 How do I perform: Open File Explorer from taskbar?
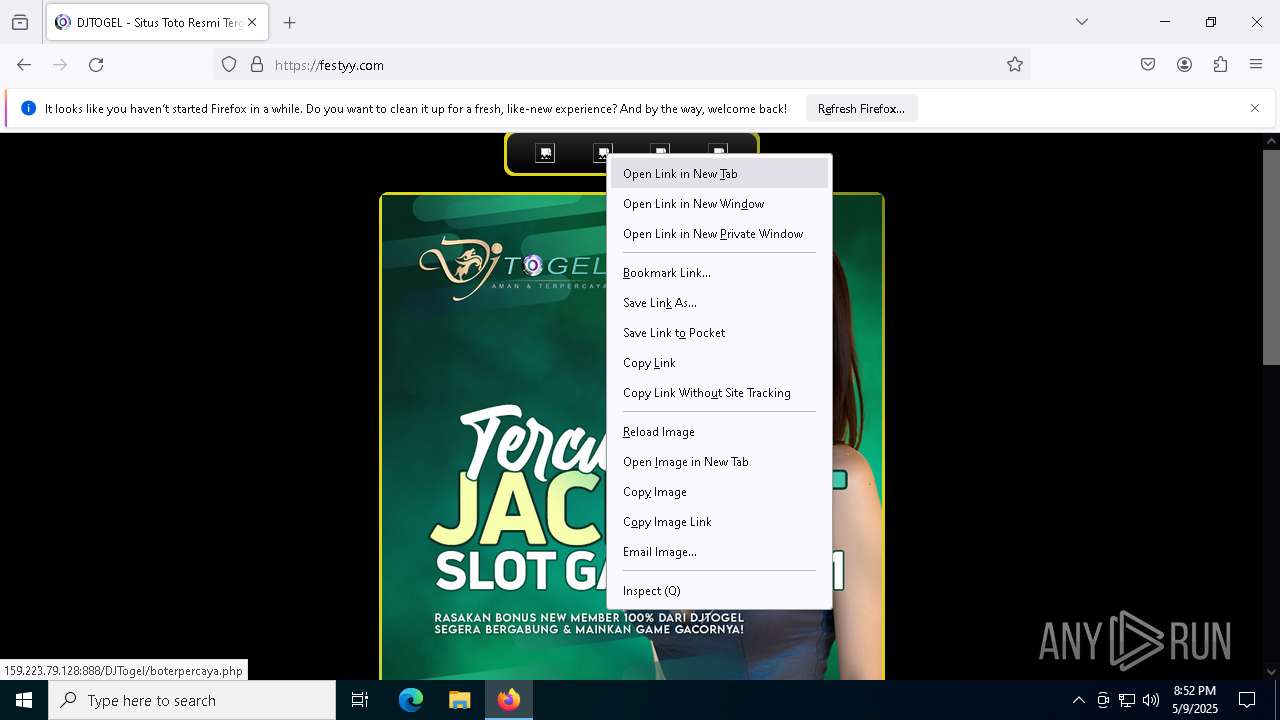(x=459, y=700)
